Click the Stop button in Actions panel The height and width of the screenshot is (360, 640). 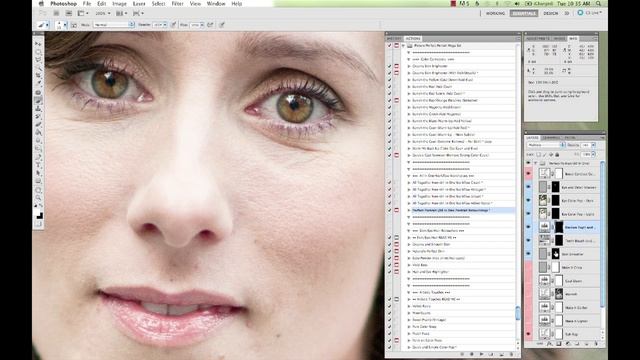(x=462, y=354)
